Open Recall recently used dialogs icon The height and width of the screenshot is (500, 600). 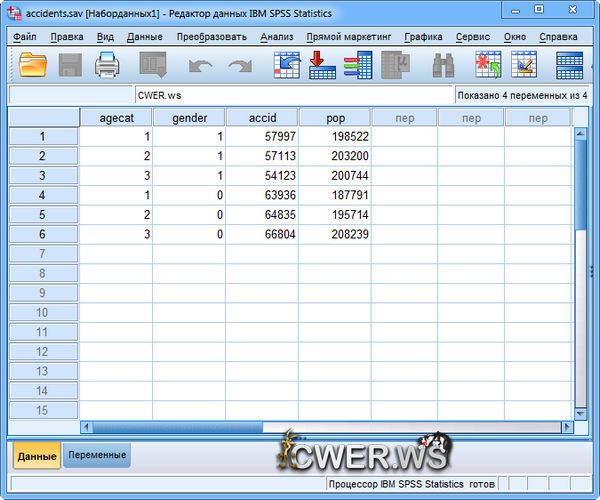pyautogui.click(x=153, y=65)
